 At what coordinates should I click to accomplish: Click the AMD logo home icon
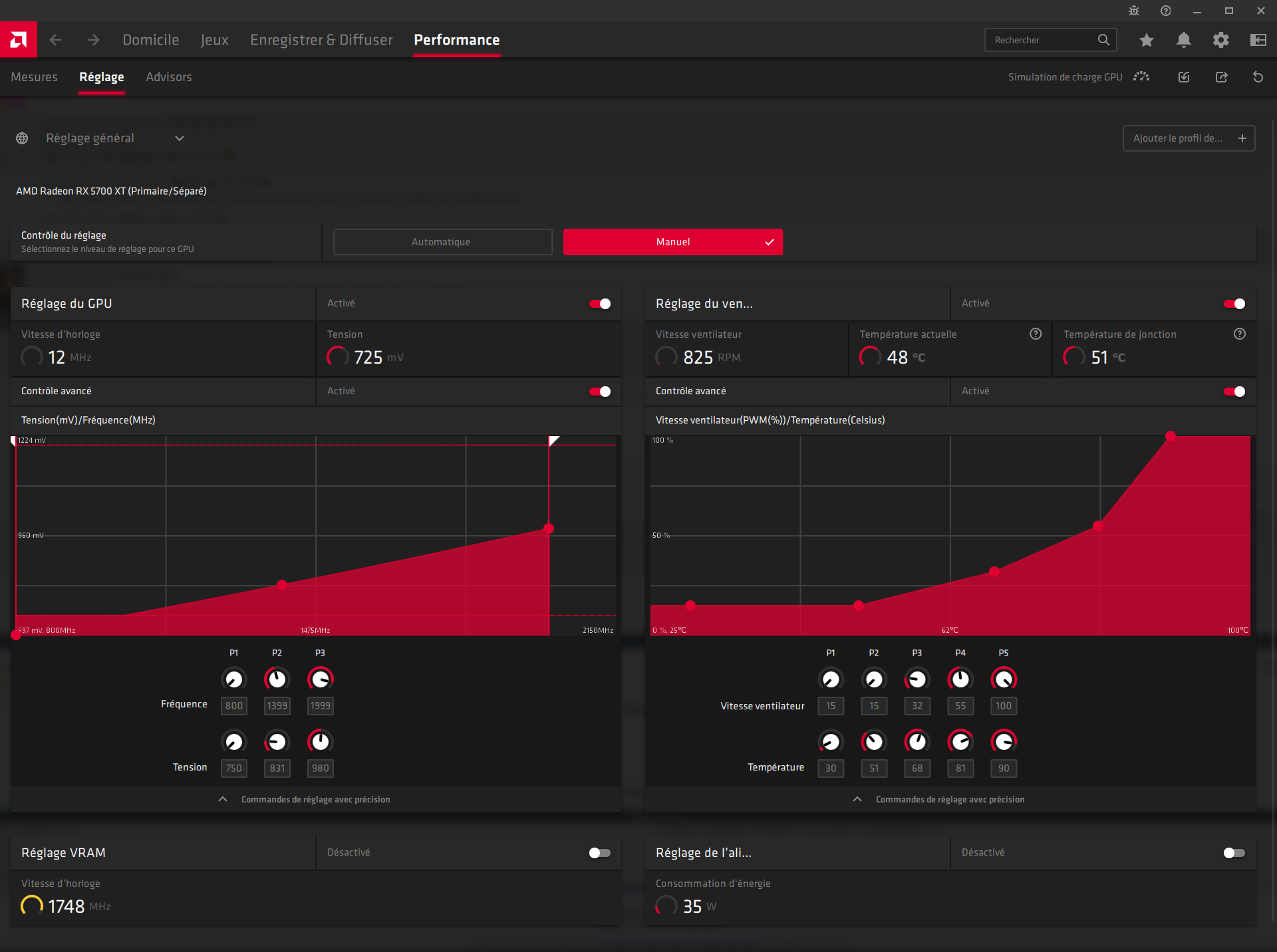pos(19,40)
